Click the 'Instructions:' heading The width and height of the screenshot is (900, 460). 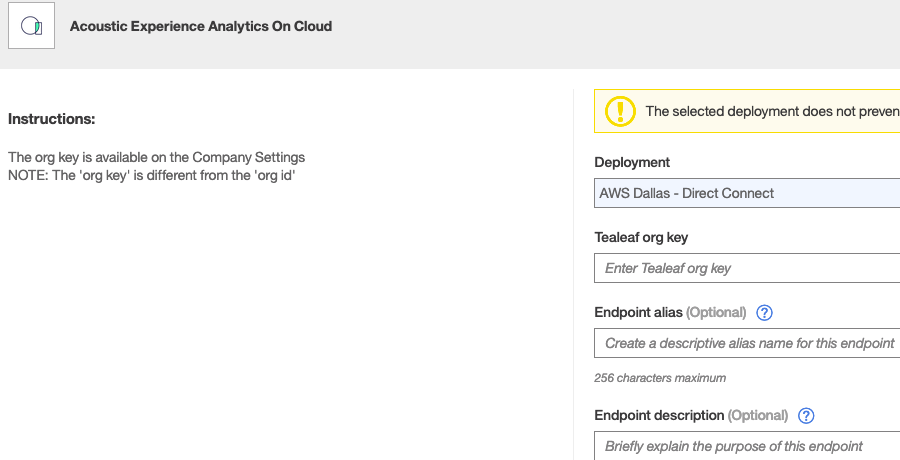coord(52,119)
